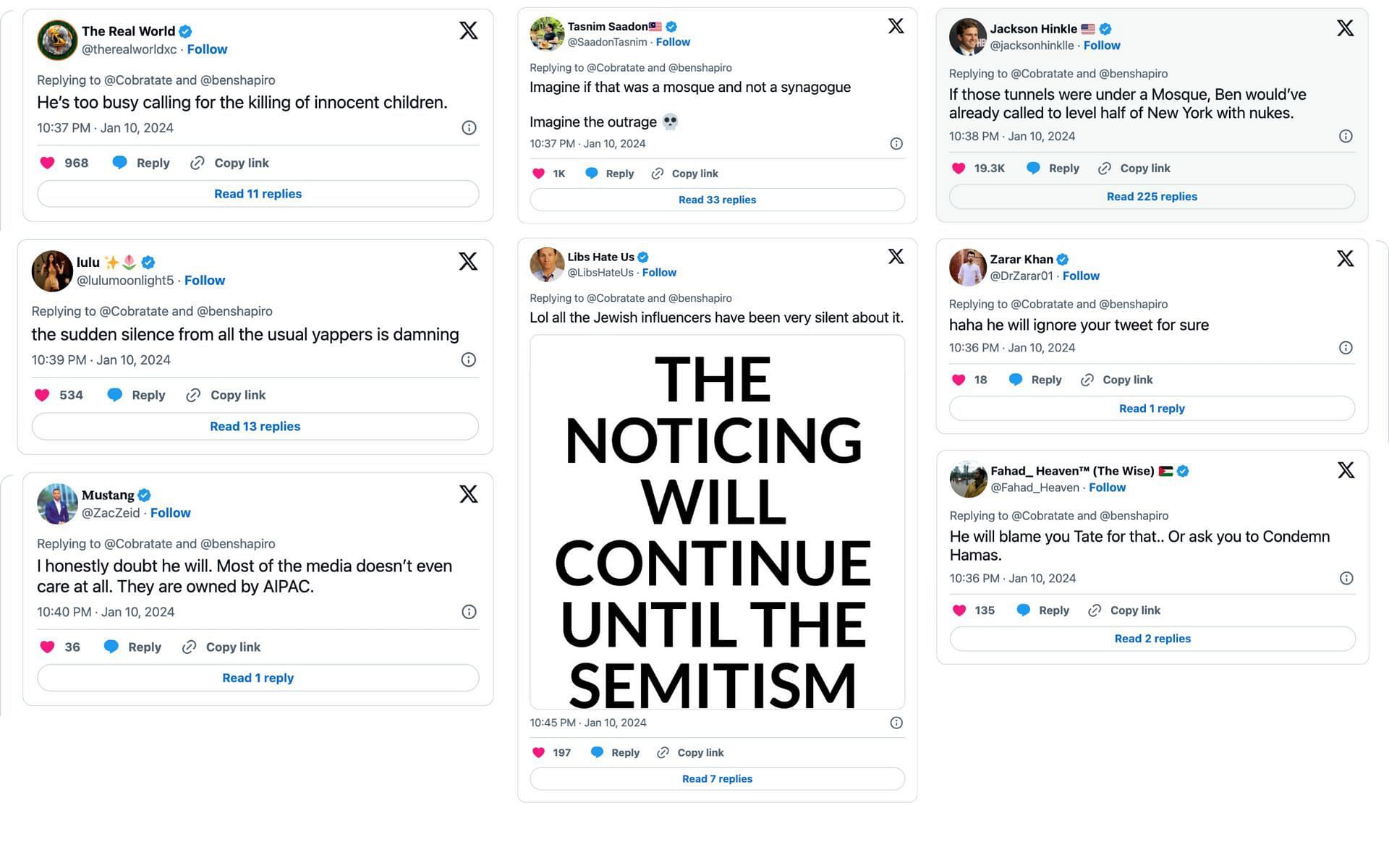Follow The Real World account
This screenshot has height=868, width=1389.
[x=207, y=49]
